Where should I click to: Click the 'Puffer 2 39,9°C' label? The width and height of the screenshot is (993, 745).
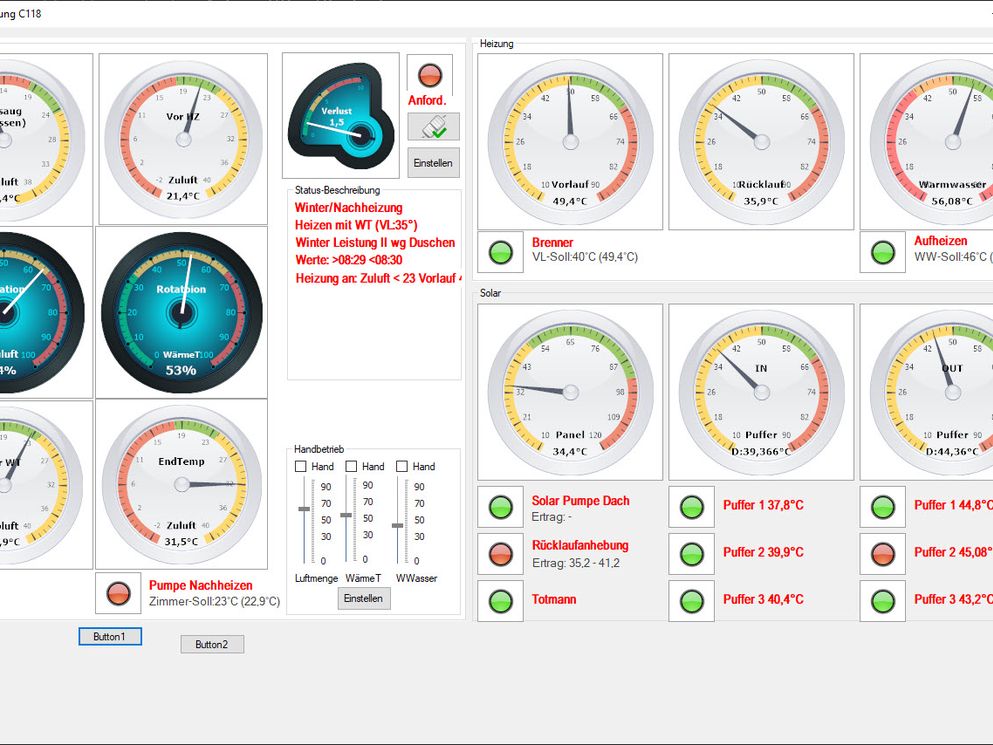763,552
